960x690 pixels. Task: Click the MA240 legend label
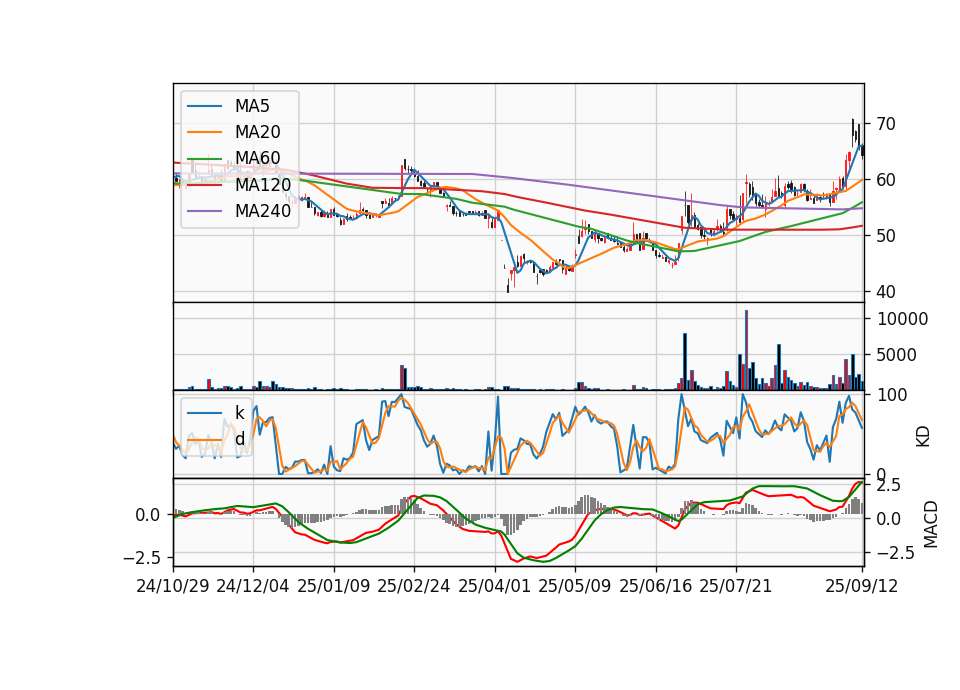point(263,211)
